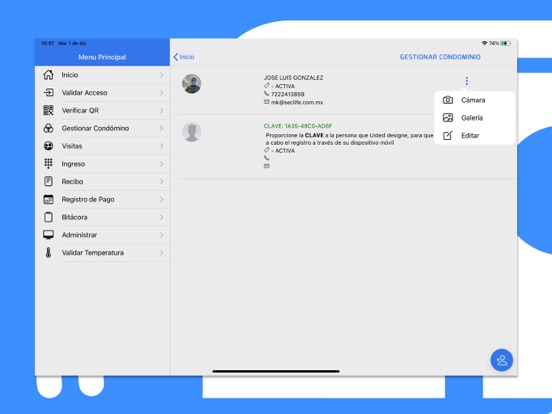Screen dimensions: 552x414
Task: Open the Visitas menu item
Action: coord(103,146)
